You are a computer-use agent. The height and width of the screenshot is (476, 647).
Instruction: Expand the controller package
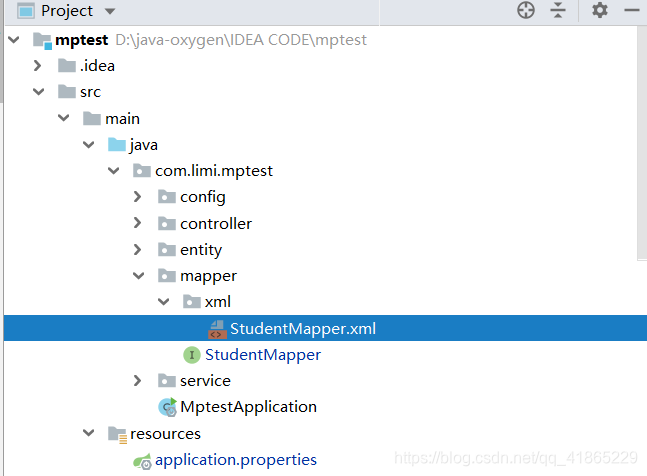(x=137, y=223)
